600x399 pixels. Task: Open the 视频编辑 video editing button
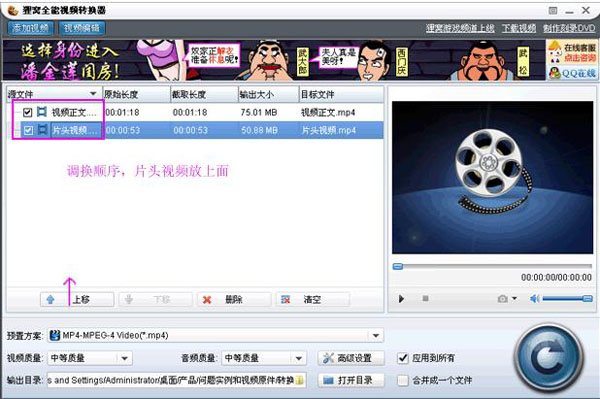[x=82, y=28]
